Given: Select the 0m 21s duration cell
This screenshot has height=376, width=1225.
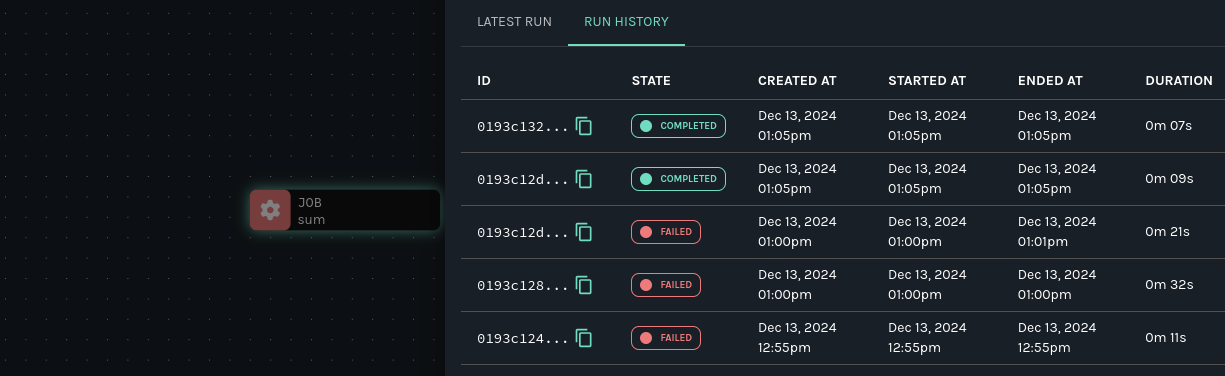Looking at the screenshot, I should (1167, 232).
